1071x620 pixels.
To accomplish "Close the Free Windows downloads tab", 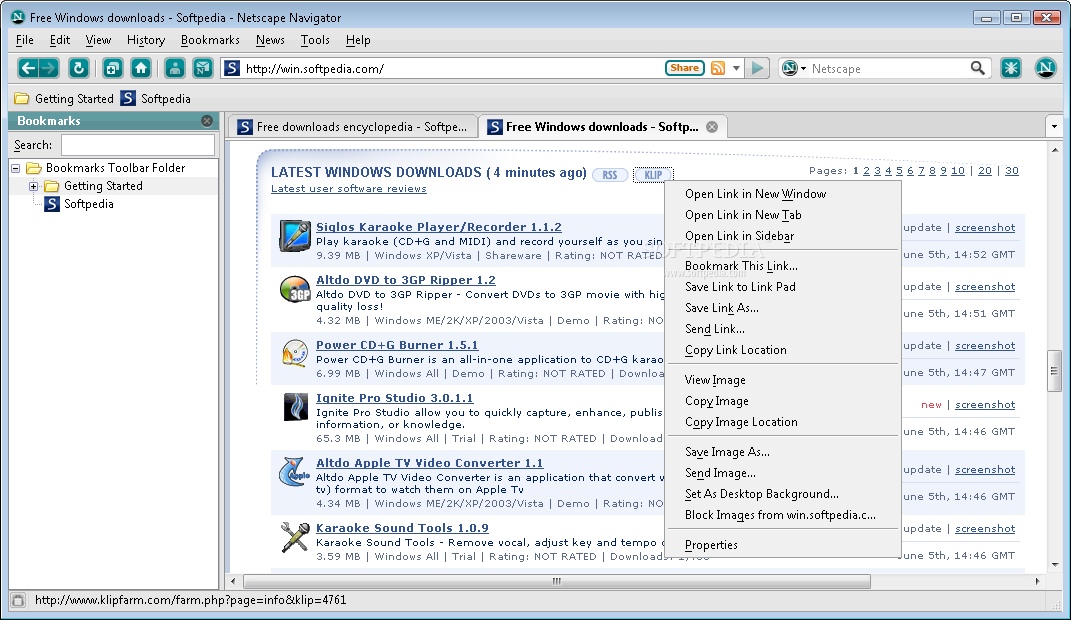I will click(x=712, y=127).
